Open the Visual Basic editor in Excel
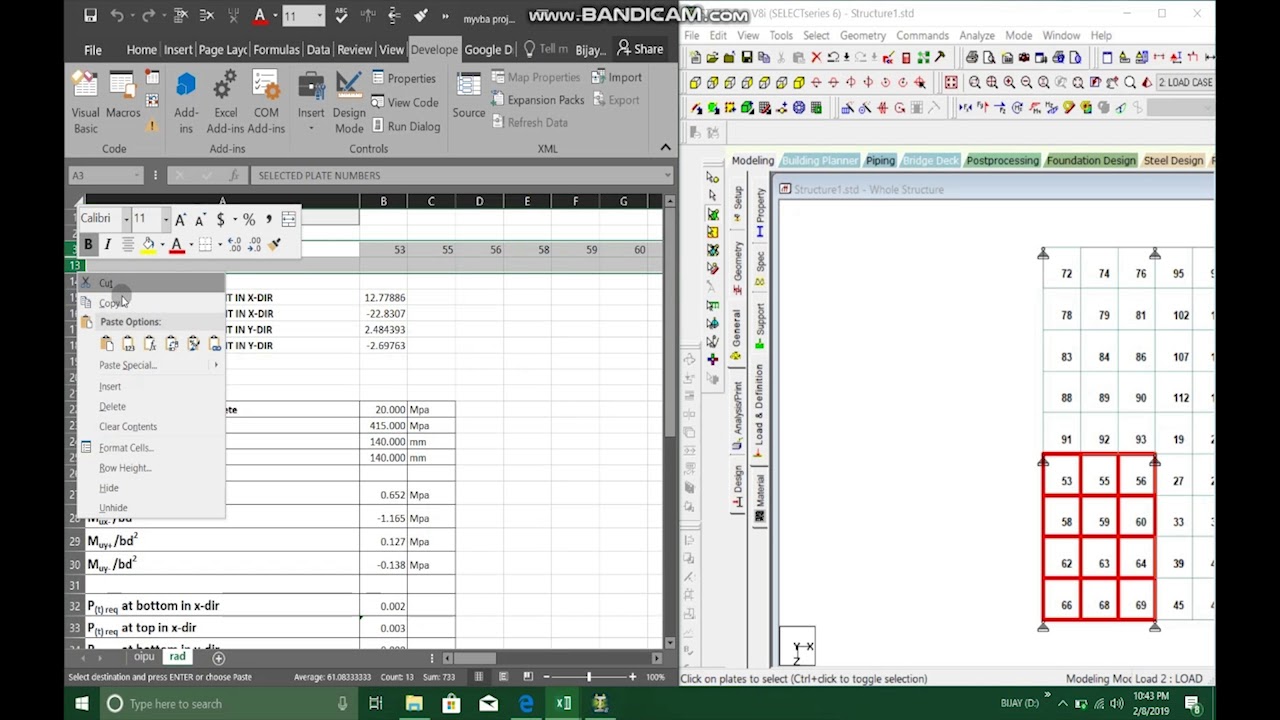The image size is (1280, 720). coord(85,103)
